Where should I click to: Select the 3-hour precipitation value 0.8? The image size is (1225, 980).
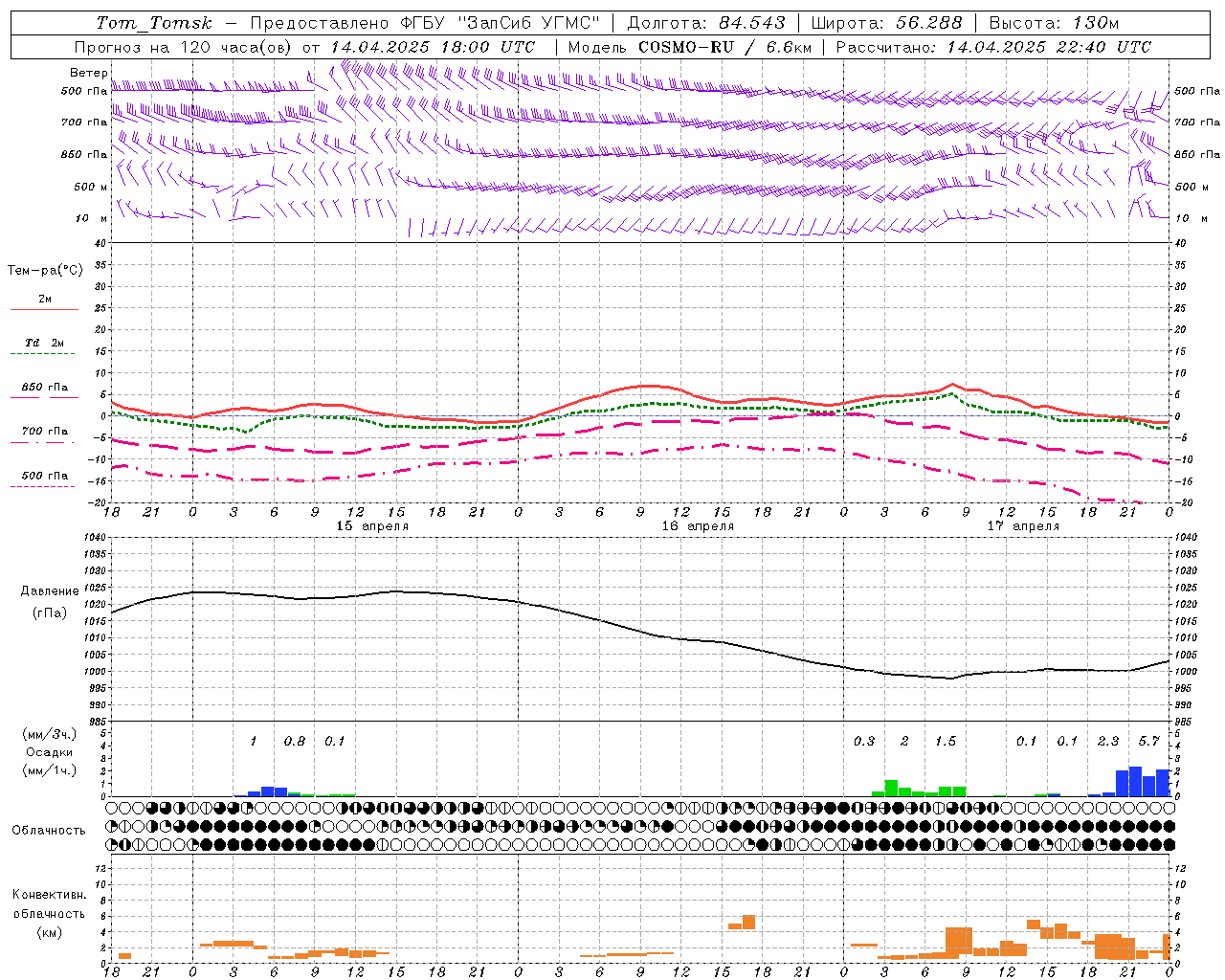295,741
